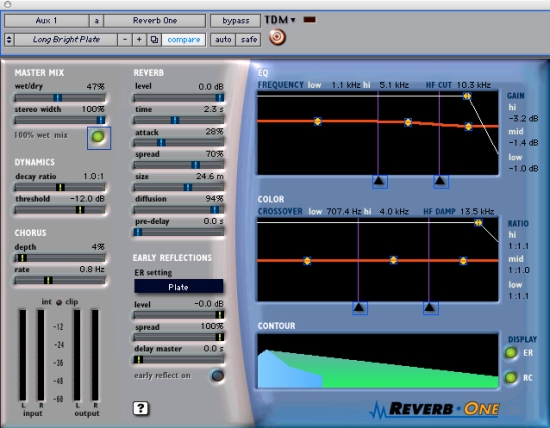Click the decay ratio slider
This screenshot has width=550, height=428.
pos(60,187)
